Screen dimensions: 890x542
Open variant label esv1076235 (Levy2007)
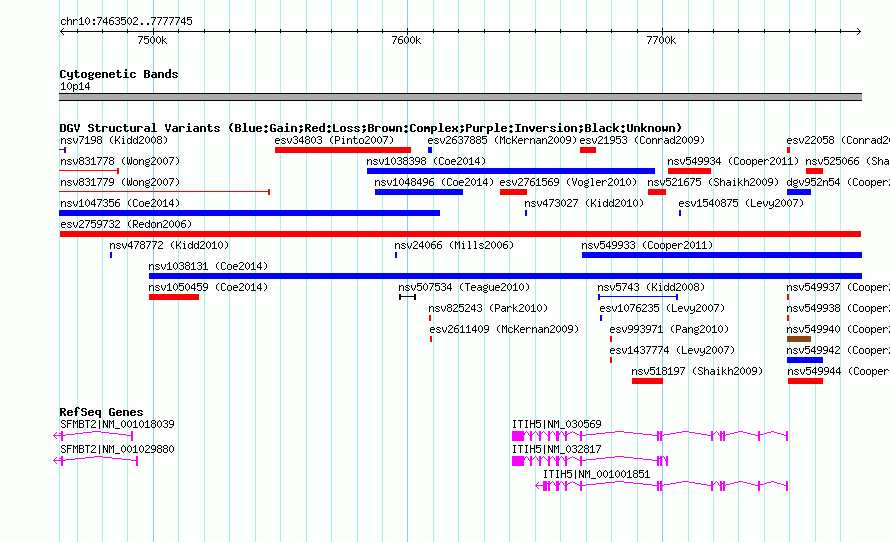662,308
